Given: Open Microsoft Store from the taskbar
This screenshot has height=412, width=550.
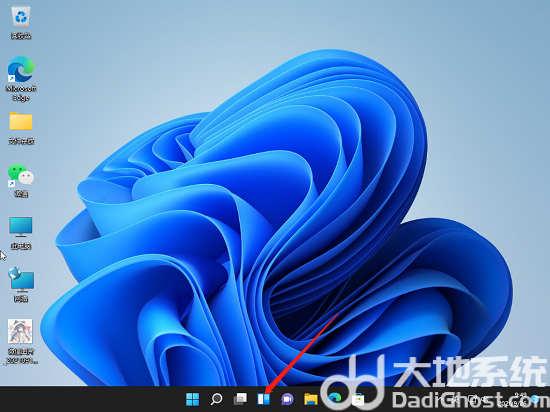Looking at the screenshot, I should pyautogui.click(x=358, y=399).
